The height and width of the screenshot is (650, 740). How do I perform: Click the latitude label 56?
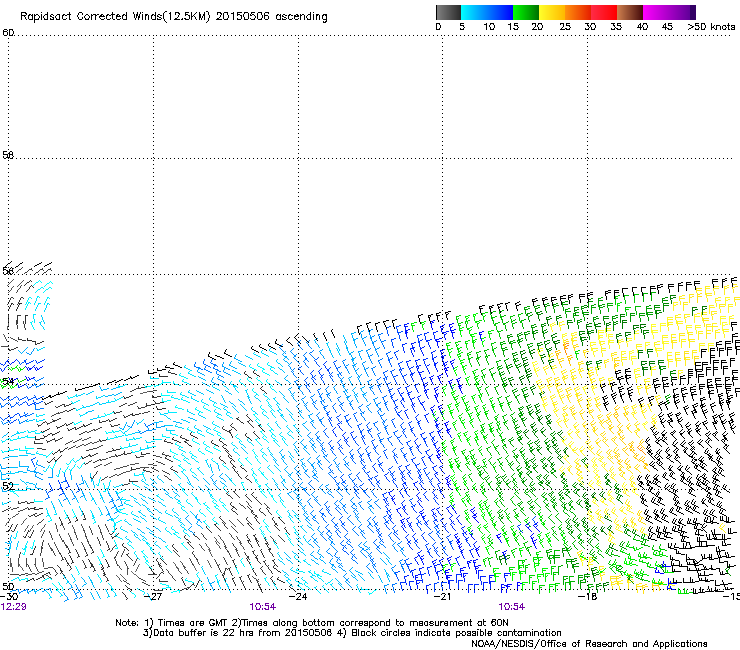[x=8, y=270]
